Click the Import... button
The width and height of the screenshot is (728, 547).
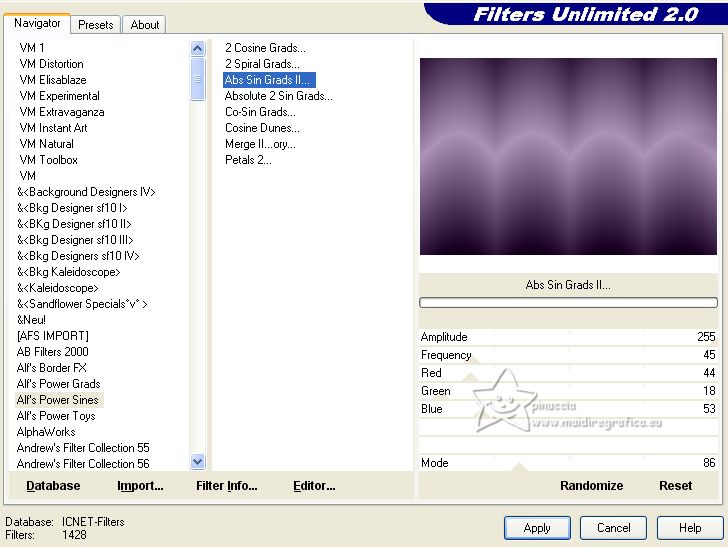click(140, 486)
